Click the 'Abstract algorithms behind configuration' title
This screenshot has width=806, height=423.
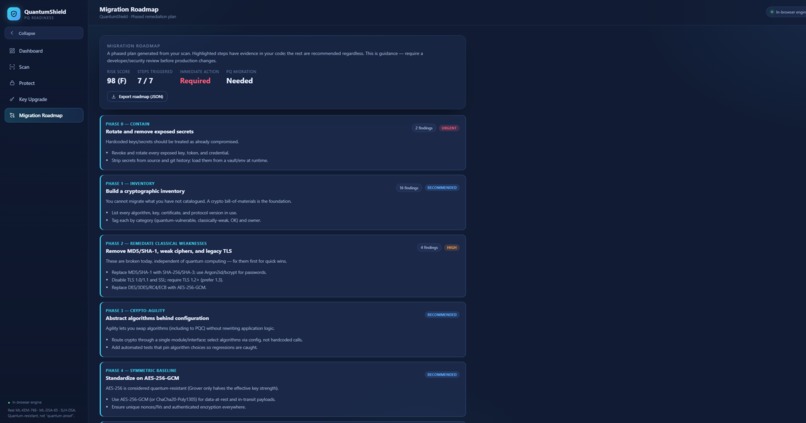pos(157,318)
